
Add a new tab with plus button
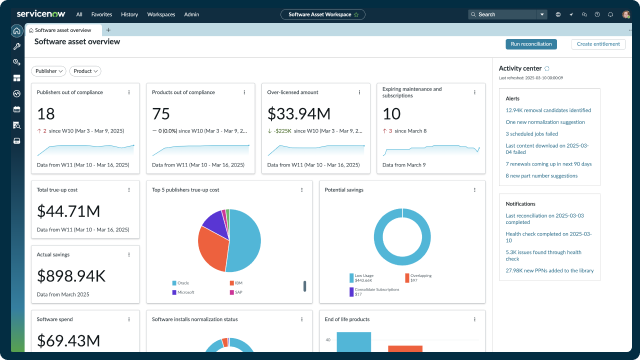[108, 30]
